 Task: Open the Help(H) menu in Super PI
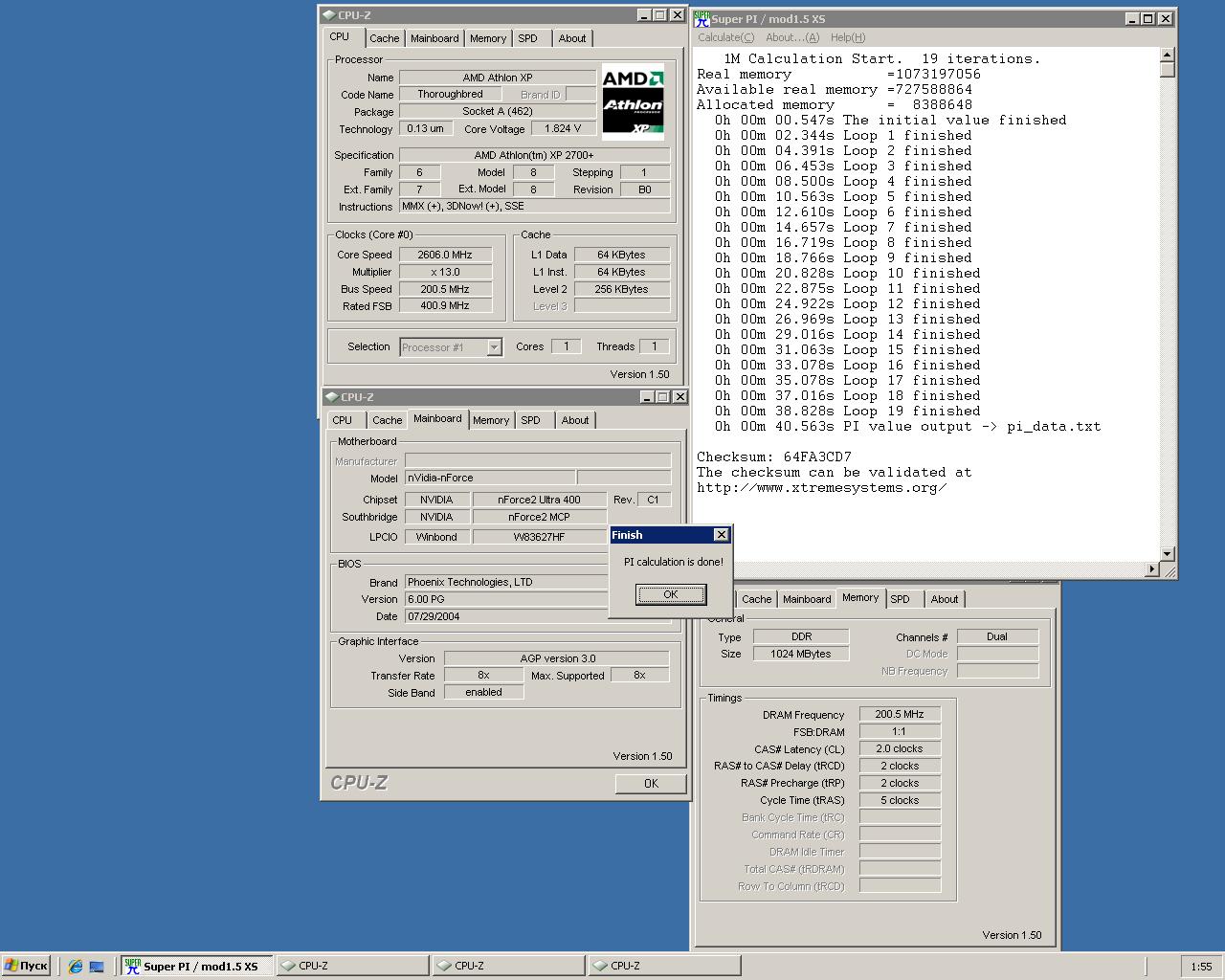[848, 37]
